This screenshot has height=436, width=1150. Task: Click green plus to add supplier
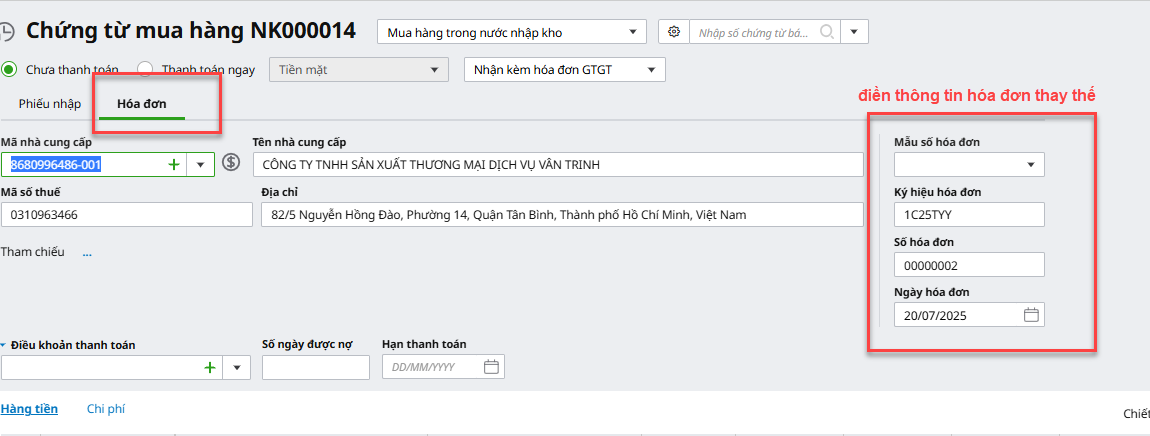(174, 164)
